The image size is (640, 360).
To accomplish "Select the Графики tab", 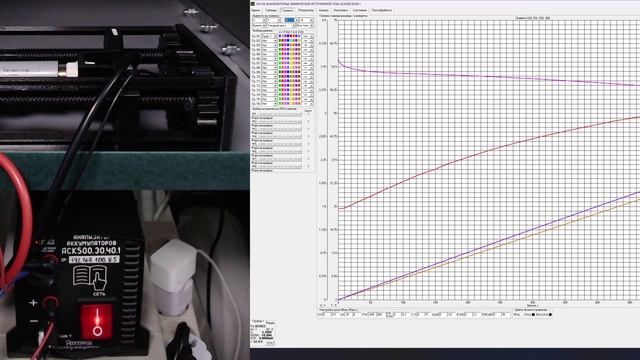I will [x=287, y=10].
